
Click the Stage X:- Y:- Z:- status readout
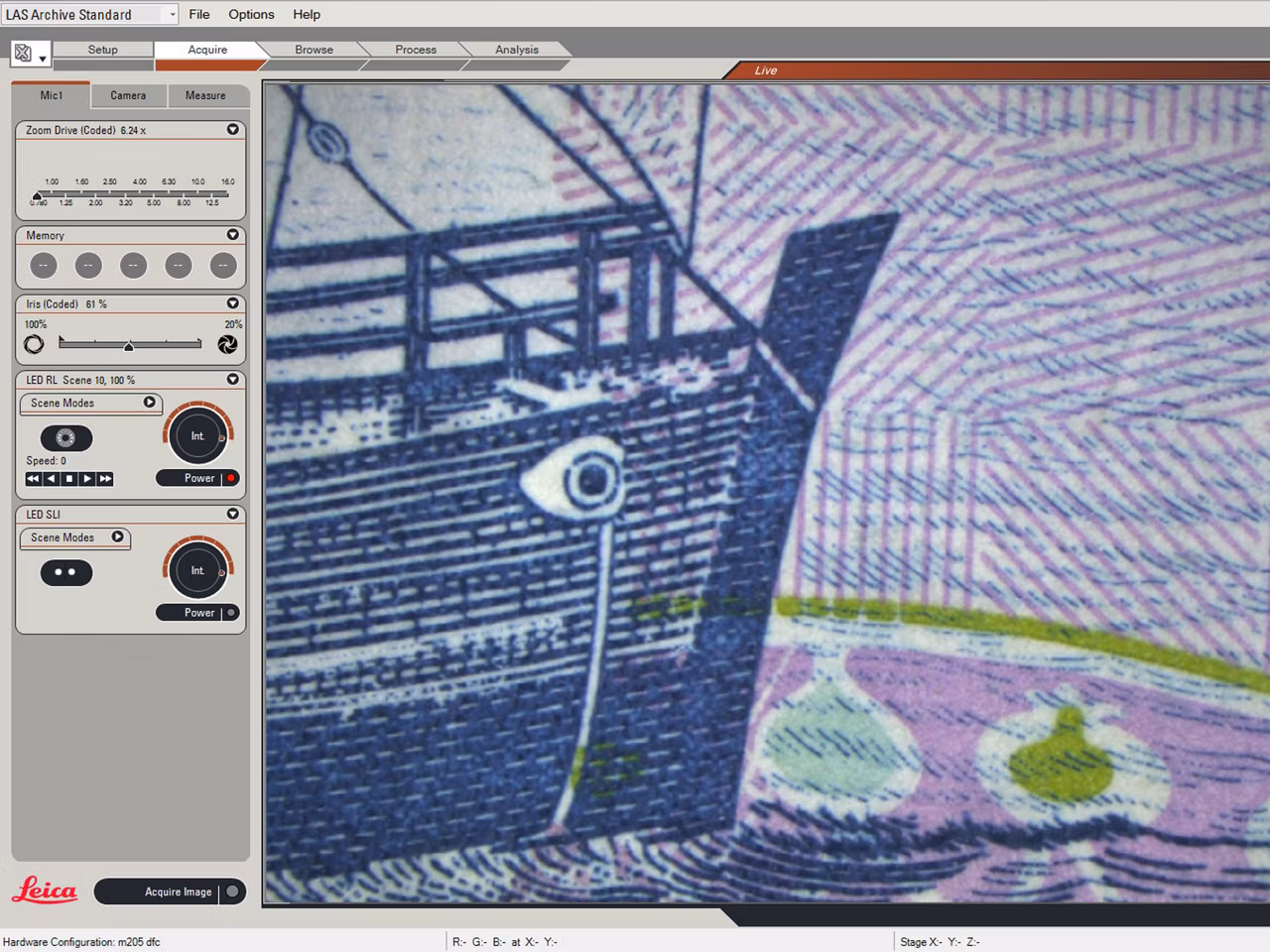(x=940, y=942)
